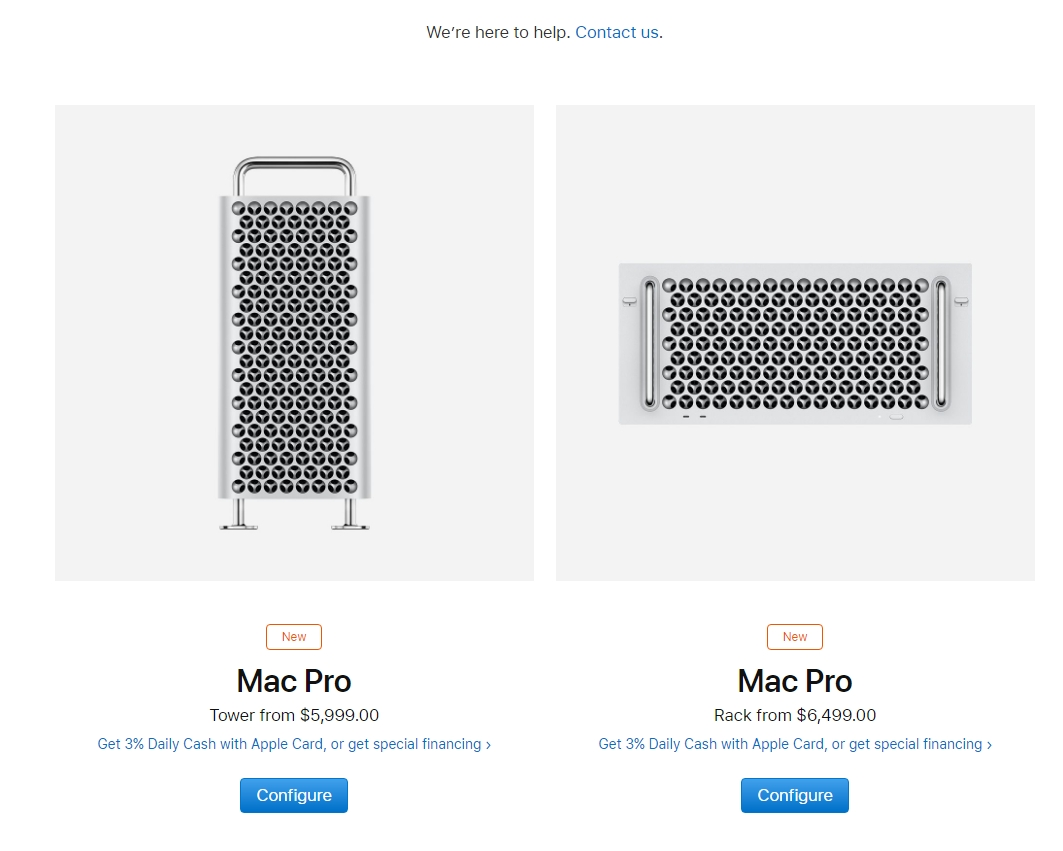Configure the Mac Pro tower
1063x851 pixels.
click(x=294, y=795)
